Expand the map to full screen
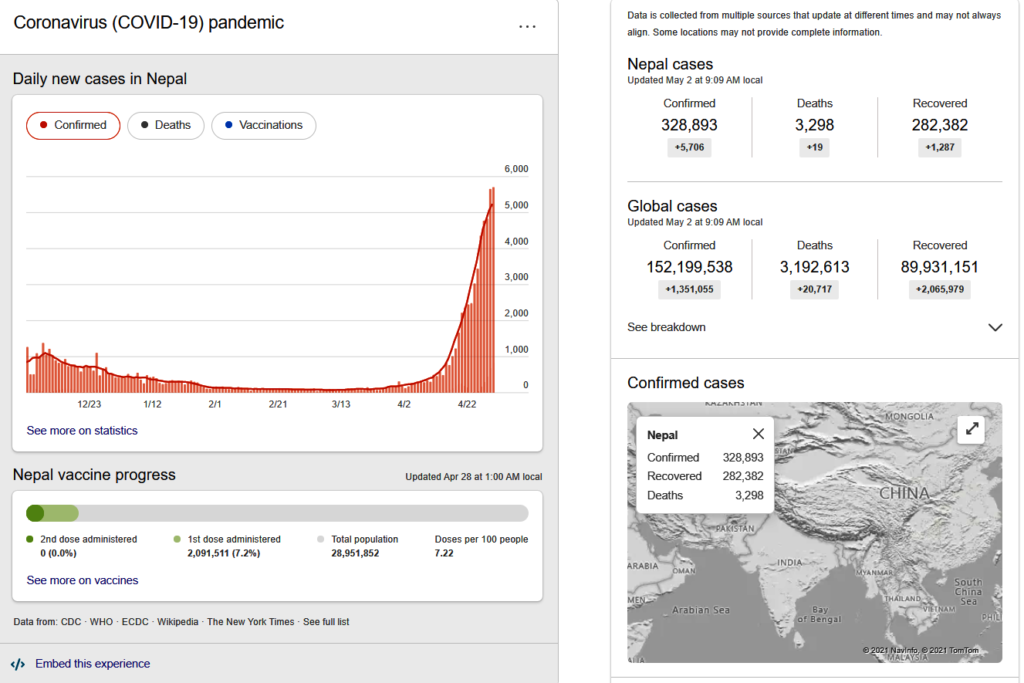This screenshot has height=683, width=1024. coord(971,429)
